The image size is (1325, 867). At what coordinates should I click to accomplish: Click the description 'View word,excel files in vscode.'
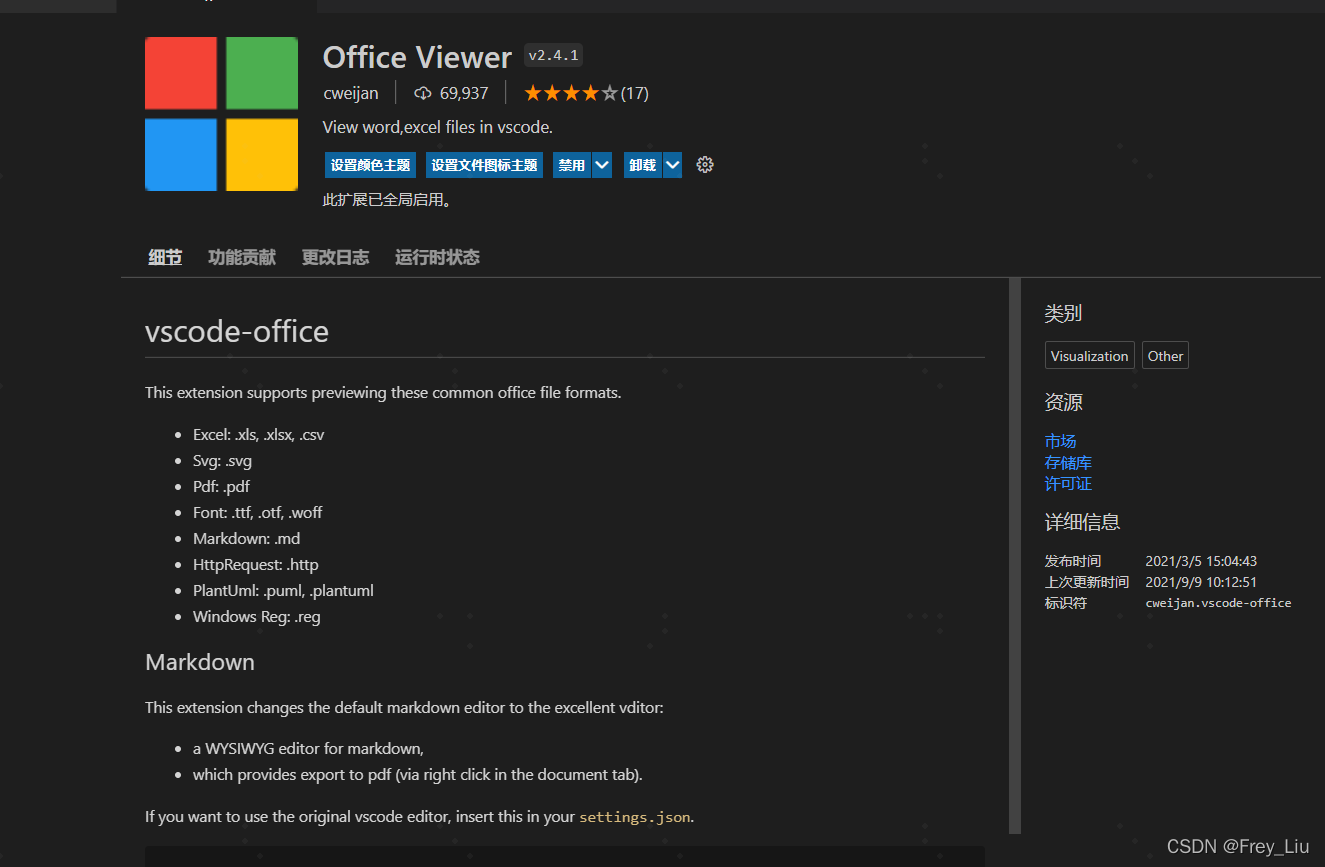coord(438,128)
